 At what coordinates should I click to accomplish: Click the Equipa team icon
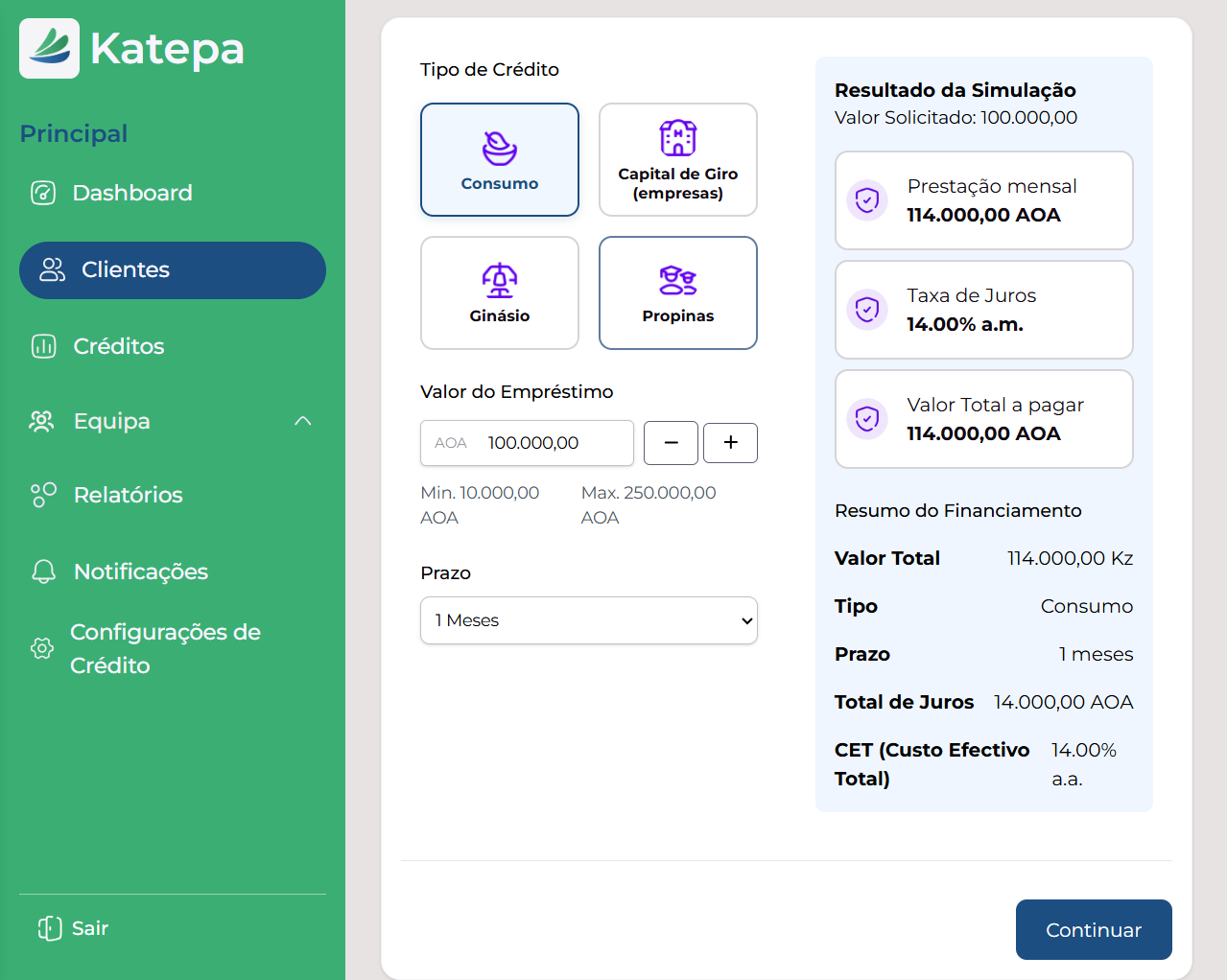tap(42, 421)
